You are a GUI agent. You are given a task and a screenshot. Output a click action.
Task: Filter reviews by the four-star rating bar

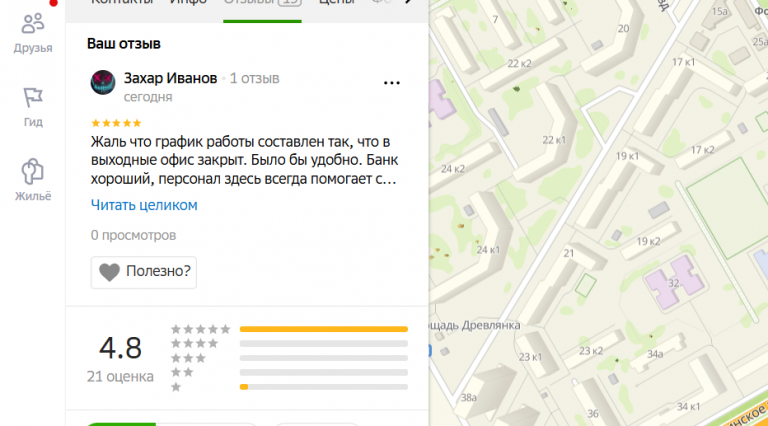(x=324, y=344)
